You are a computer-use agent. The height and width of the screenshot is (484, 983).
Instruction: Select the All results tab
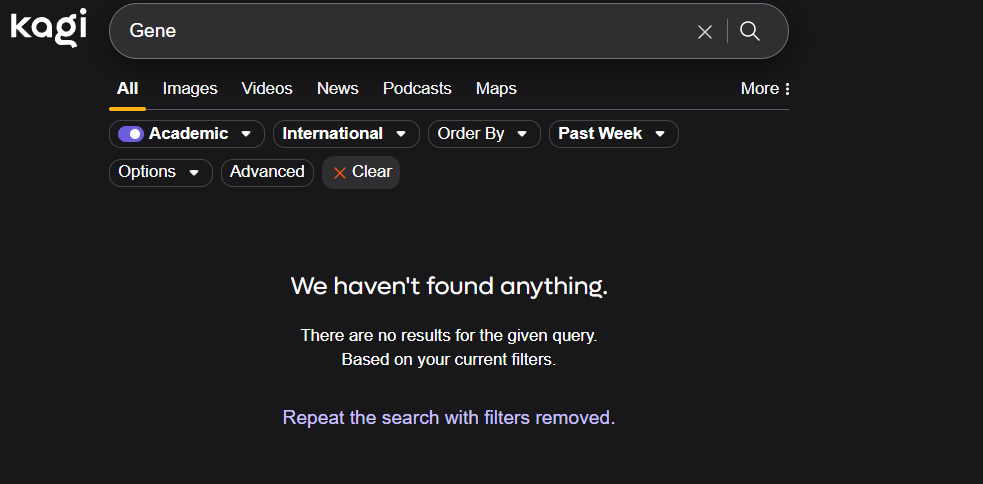[x=127, y=88]
